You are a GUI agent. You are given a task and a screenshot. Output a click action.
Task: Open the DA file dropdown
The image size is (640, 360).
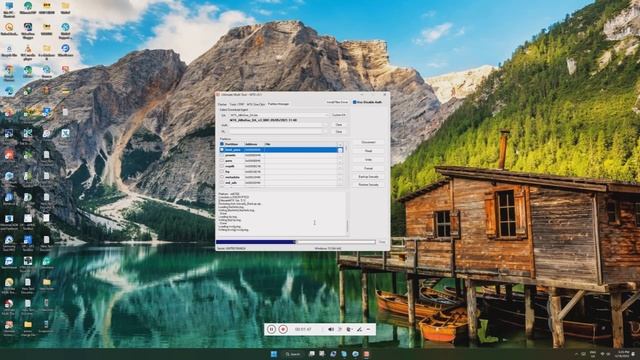[x=327, y=116]
